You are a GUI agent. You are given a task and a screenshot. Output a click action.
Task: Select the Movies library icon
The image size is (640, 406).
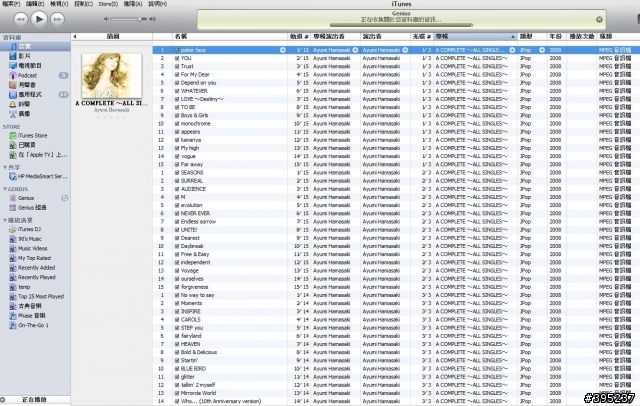click(x=13, y=56)
